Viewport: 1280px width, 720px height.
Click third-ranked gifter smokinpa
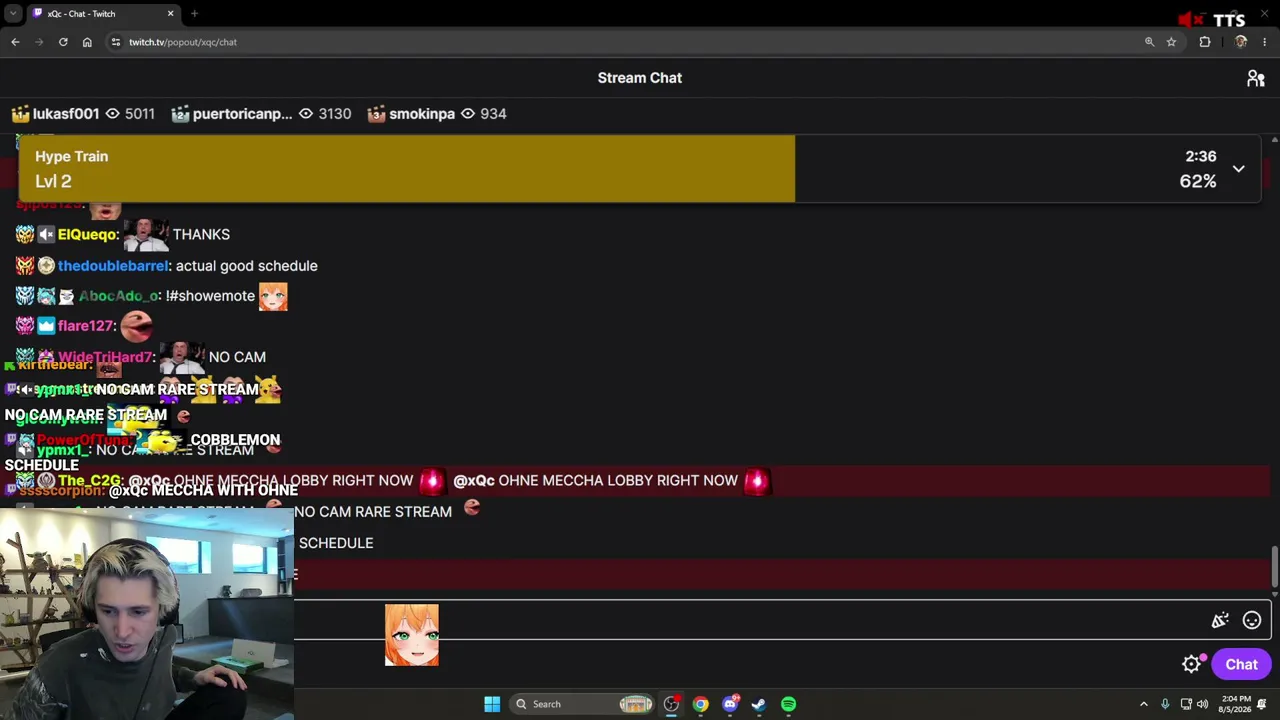(422, 114)
